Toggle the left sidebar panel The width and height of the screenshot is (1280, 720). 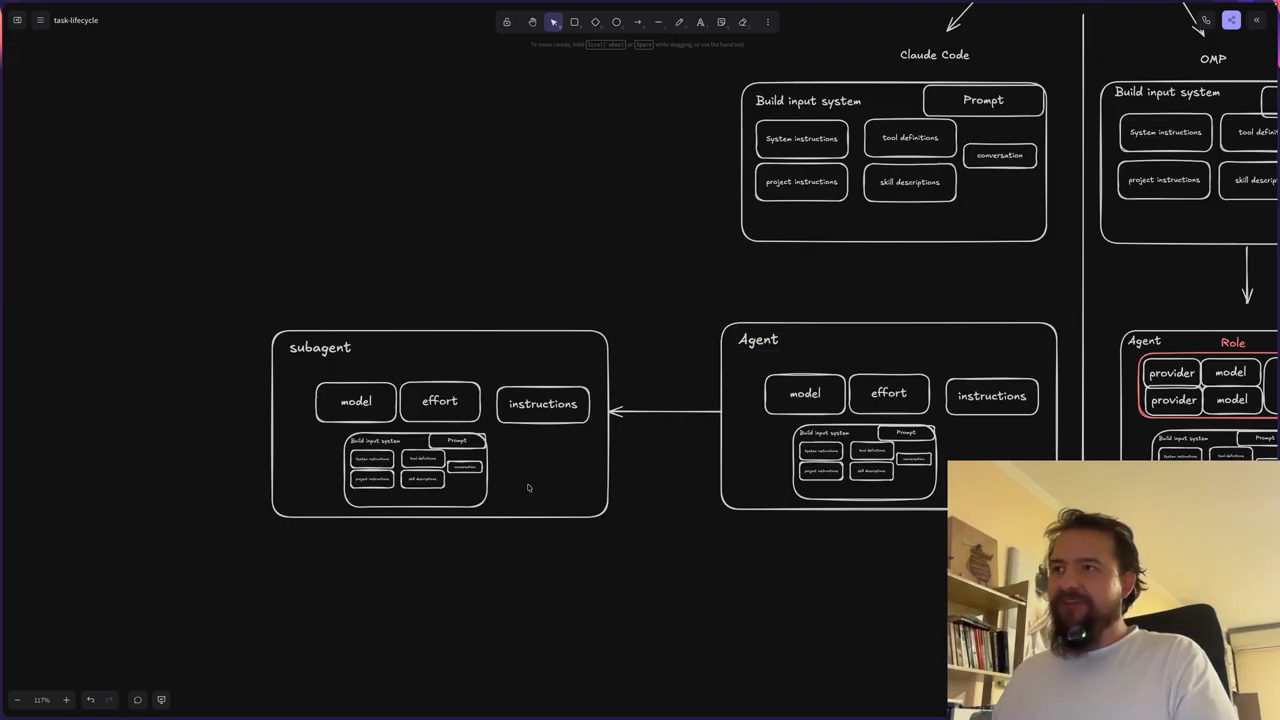17,20
